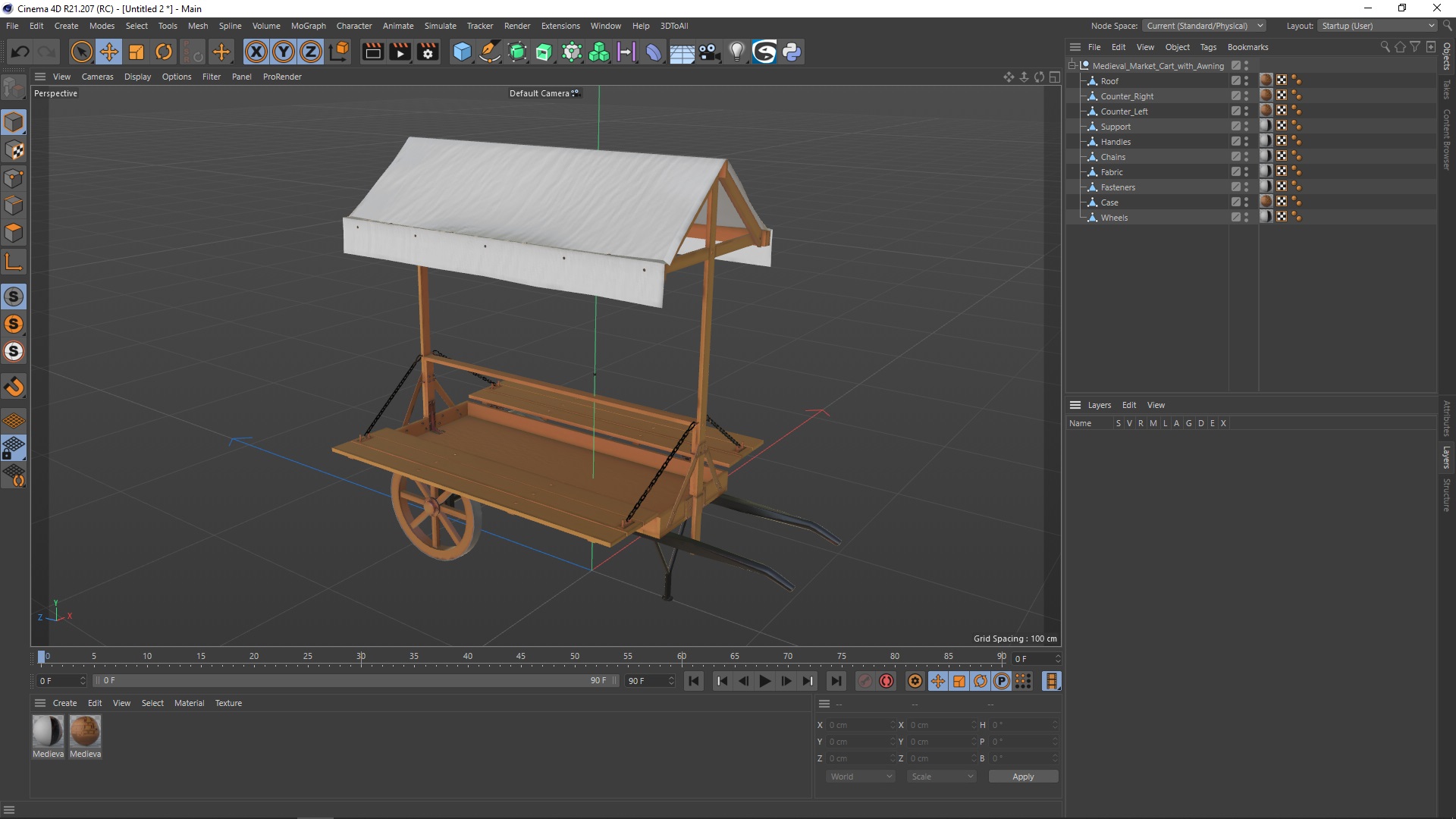Switch to Content Browser tab

[x=1447, y=139]
